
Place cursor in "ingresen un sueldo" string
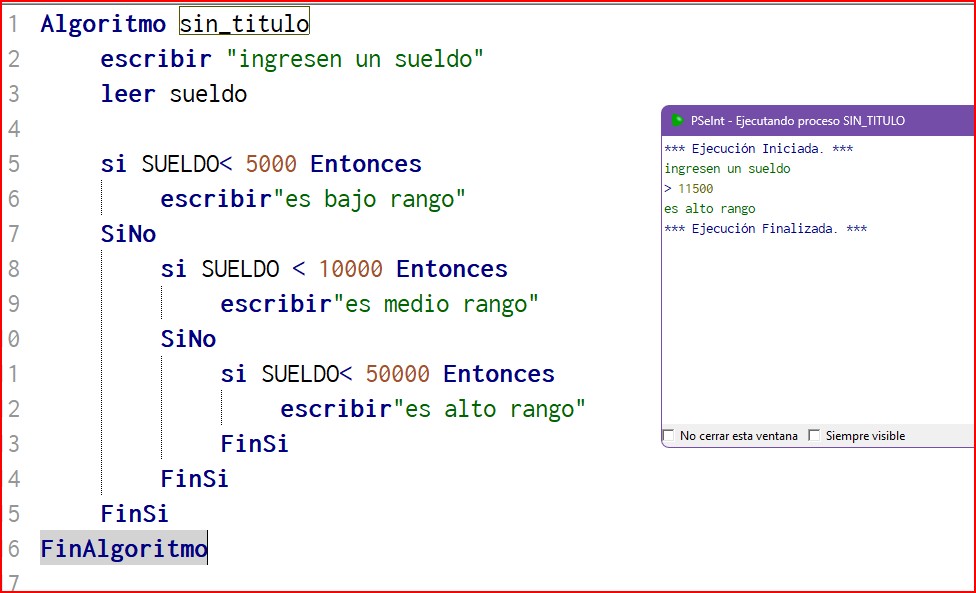[x=355, y=59]
